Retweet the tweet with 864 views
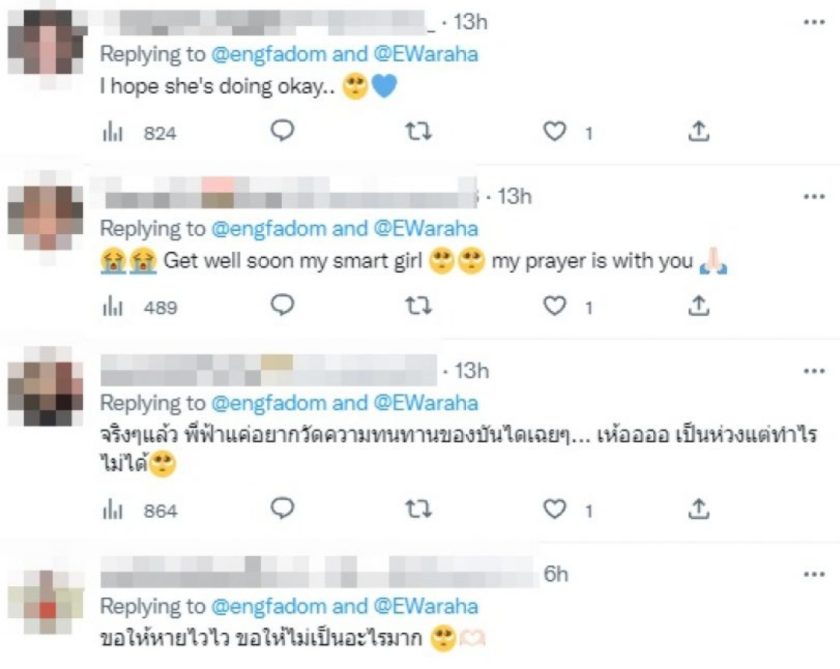 click(418, 509)
